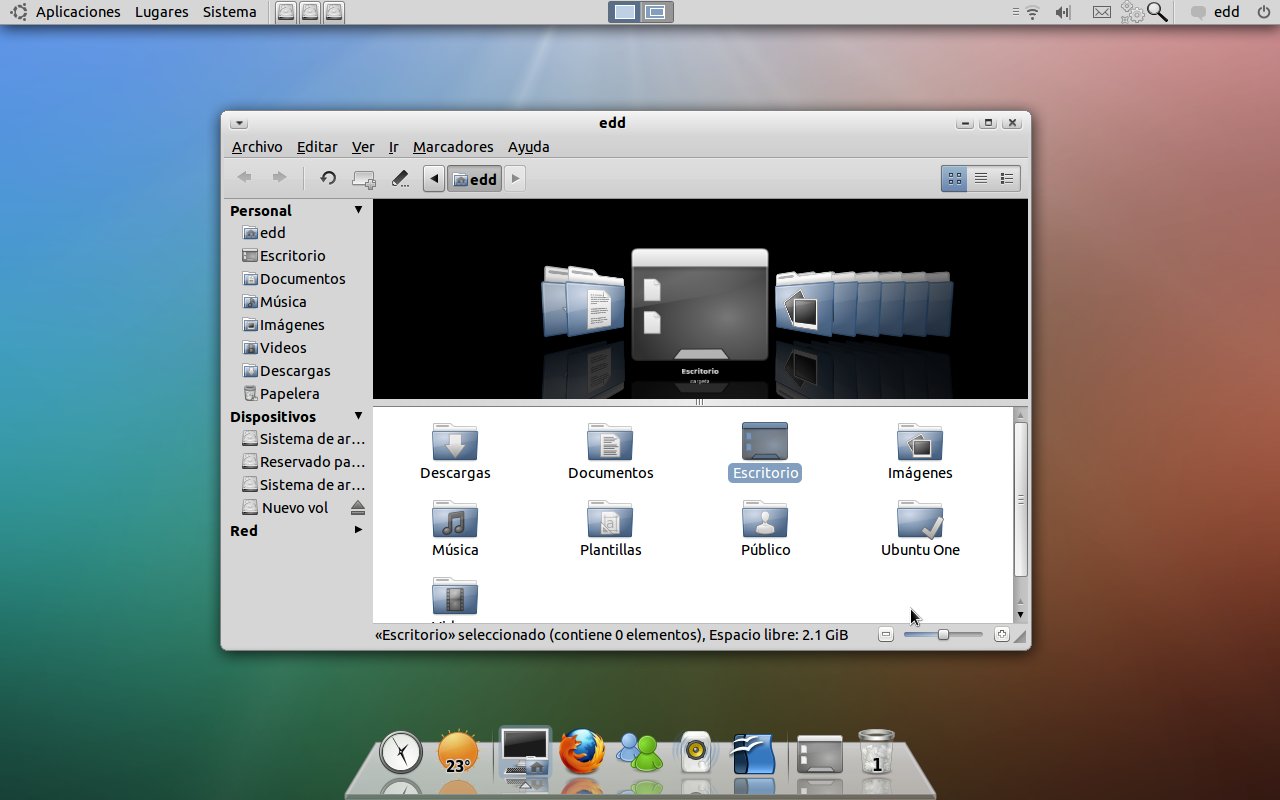Image resolution: width=1280 pixels, height=800 pixels.
Task: Expand the Red sidebar section
Action: click(358, 530)
